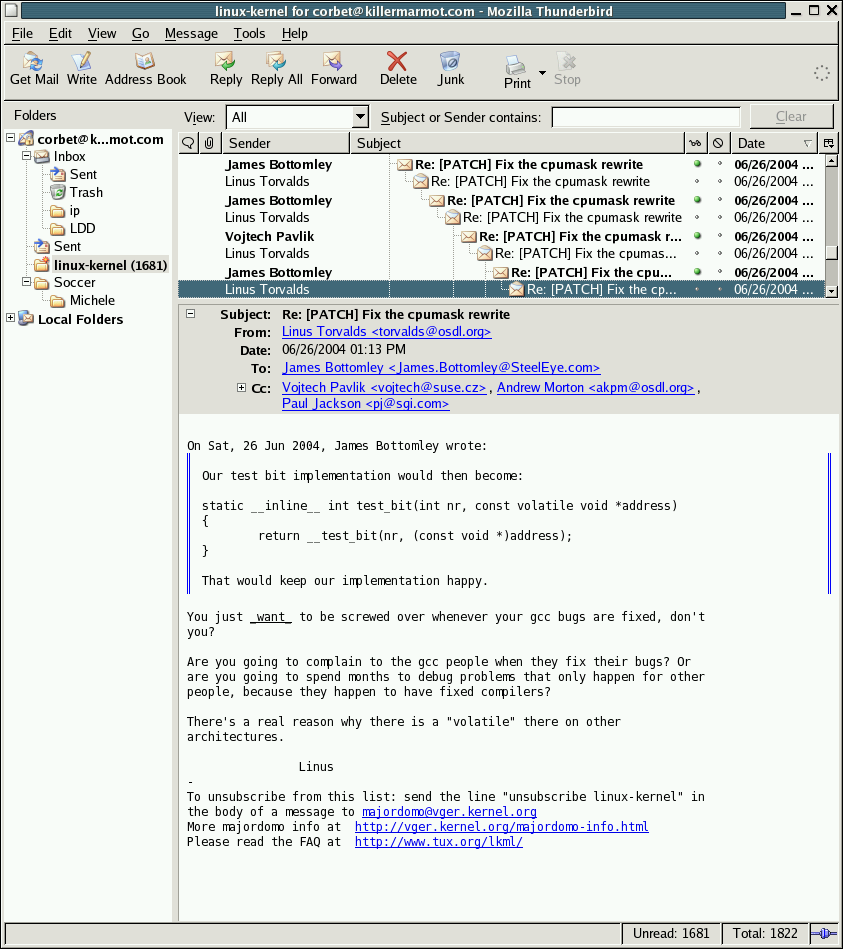Open the majordomo@vger.kernel.org link

(448, 811)
